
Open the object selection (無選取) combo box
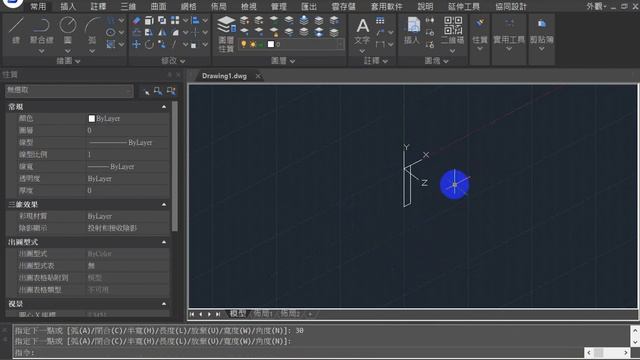69,91
